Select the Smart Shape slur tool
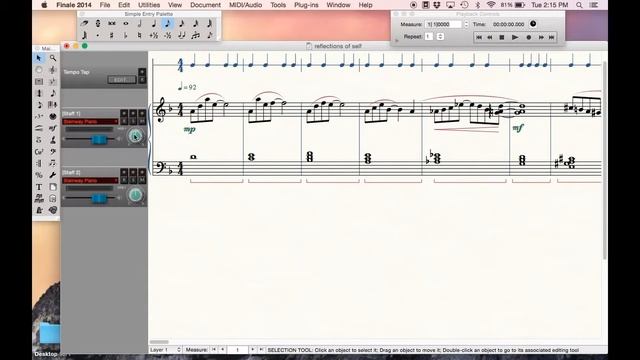 point(39,128)
